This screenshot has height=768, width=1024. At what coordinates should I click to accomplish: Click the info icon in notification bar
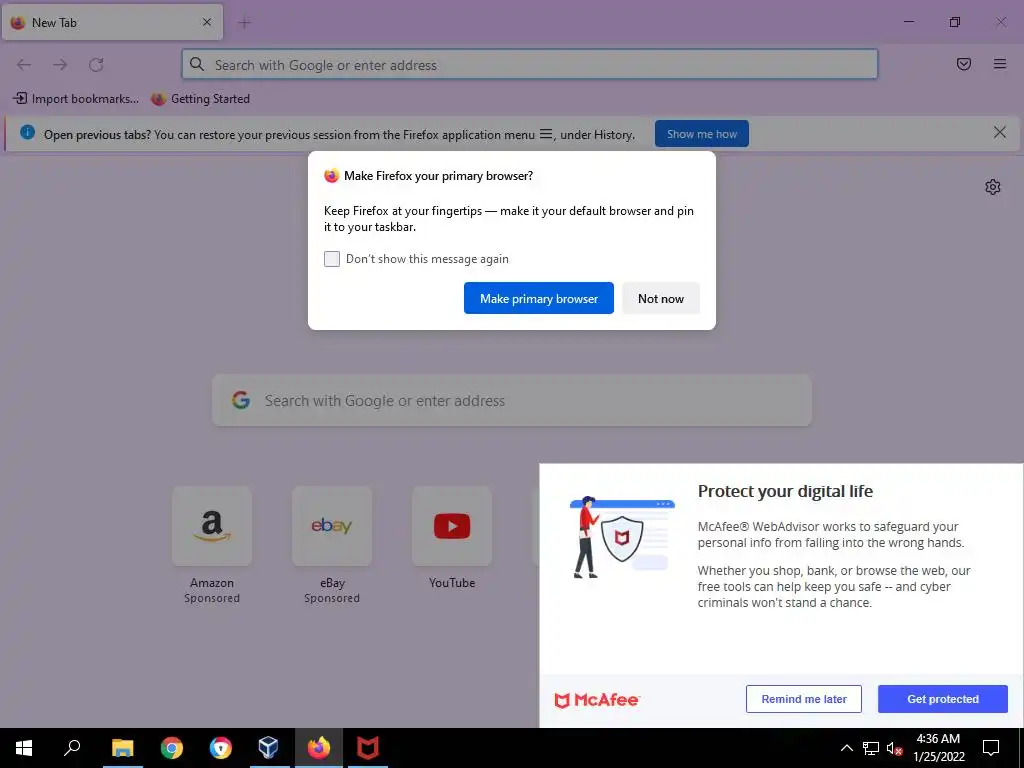coord(27,133)
